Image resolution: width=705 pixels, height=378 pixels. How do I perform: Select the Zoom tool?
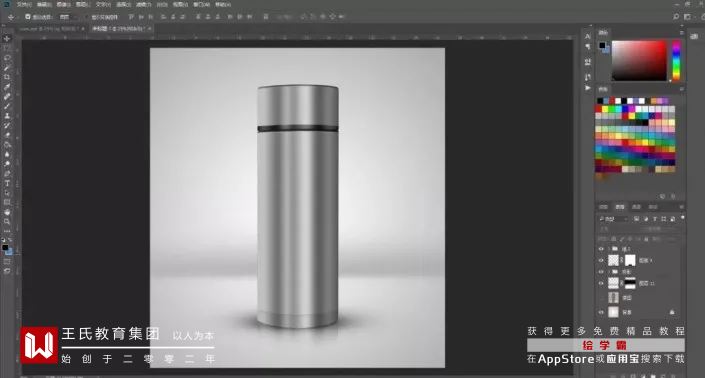[x=7, y=222]
